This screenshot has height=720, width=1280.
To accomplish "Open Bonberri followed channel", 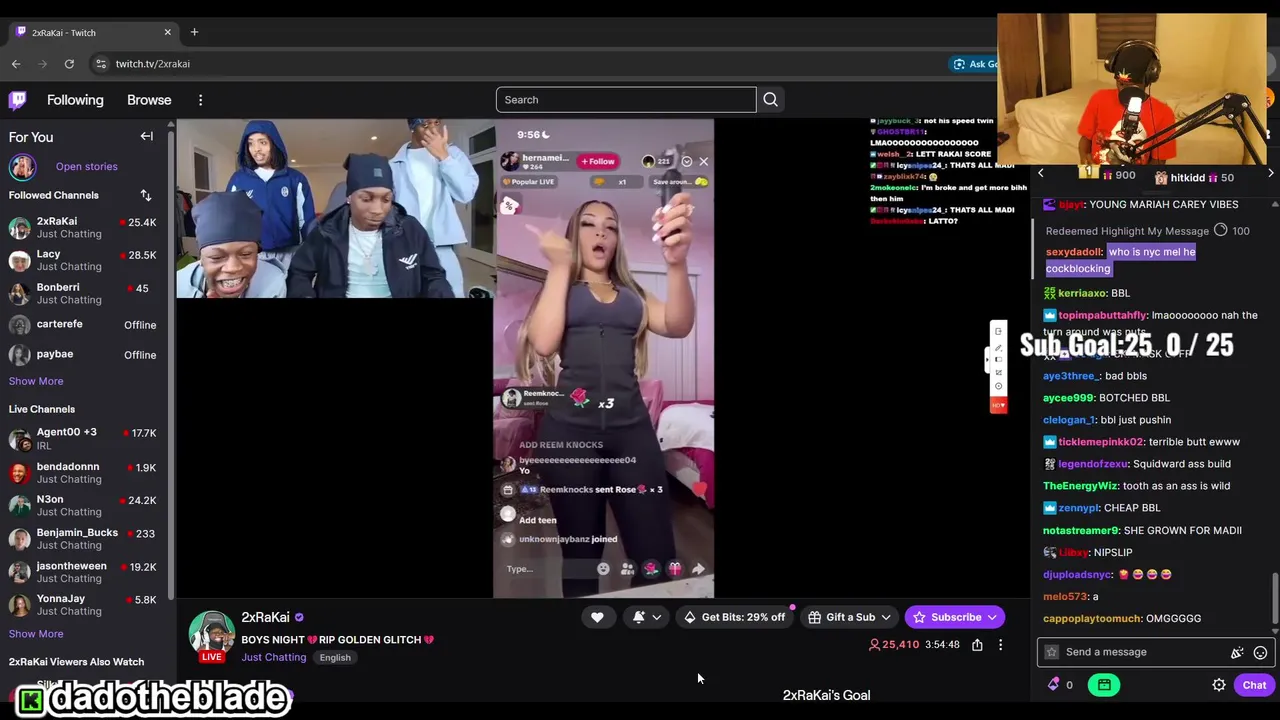I will point(85,293).
